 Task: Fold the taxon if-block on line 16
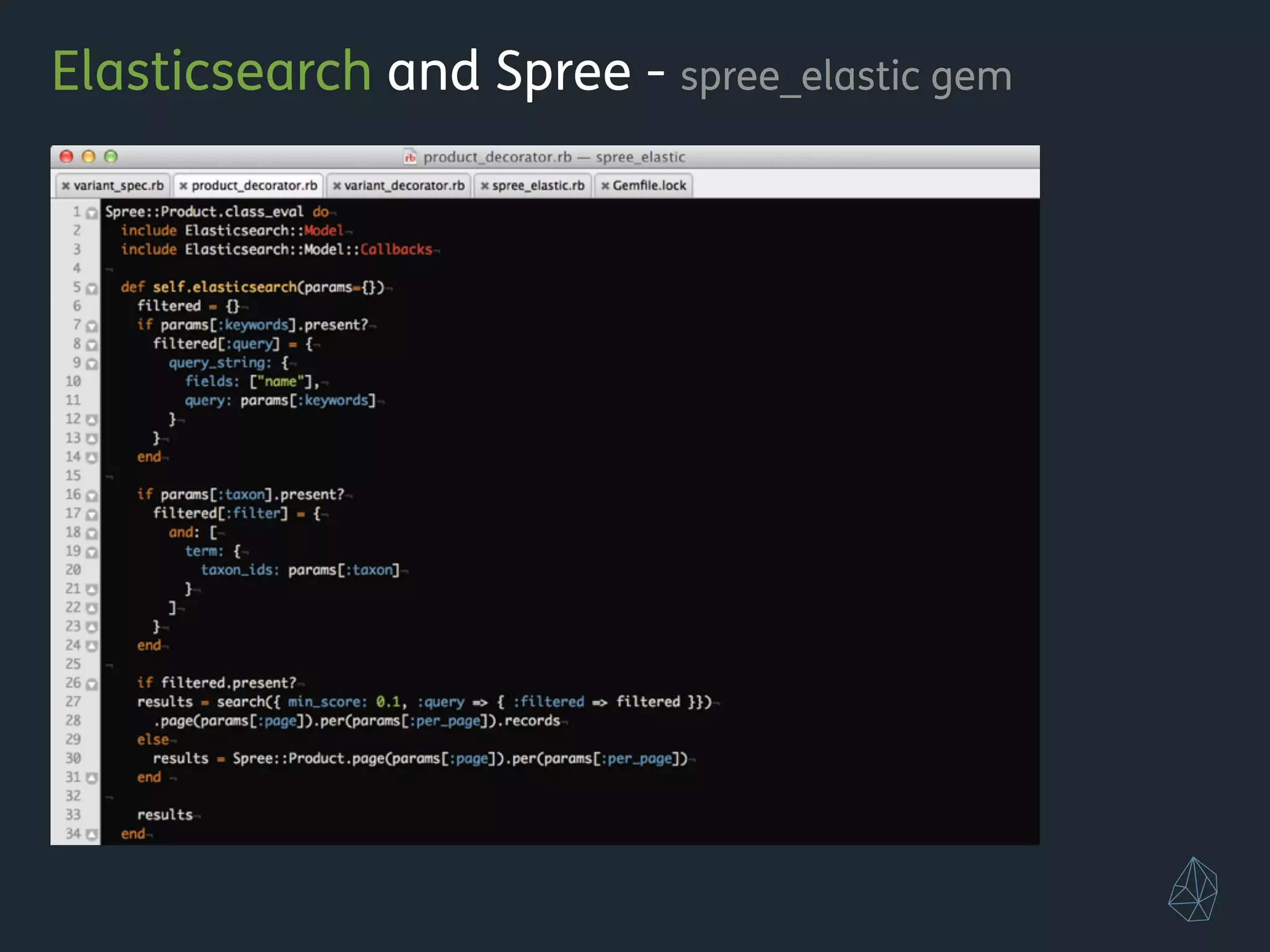pyautogui.click(x=92, y=496)
